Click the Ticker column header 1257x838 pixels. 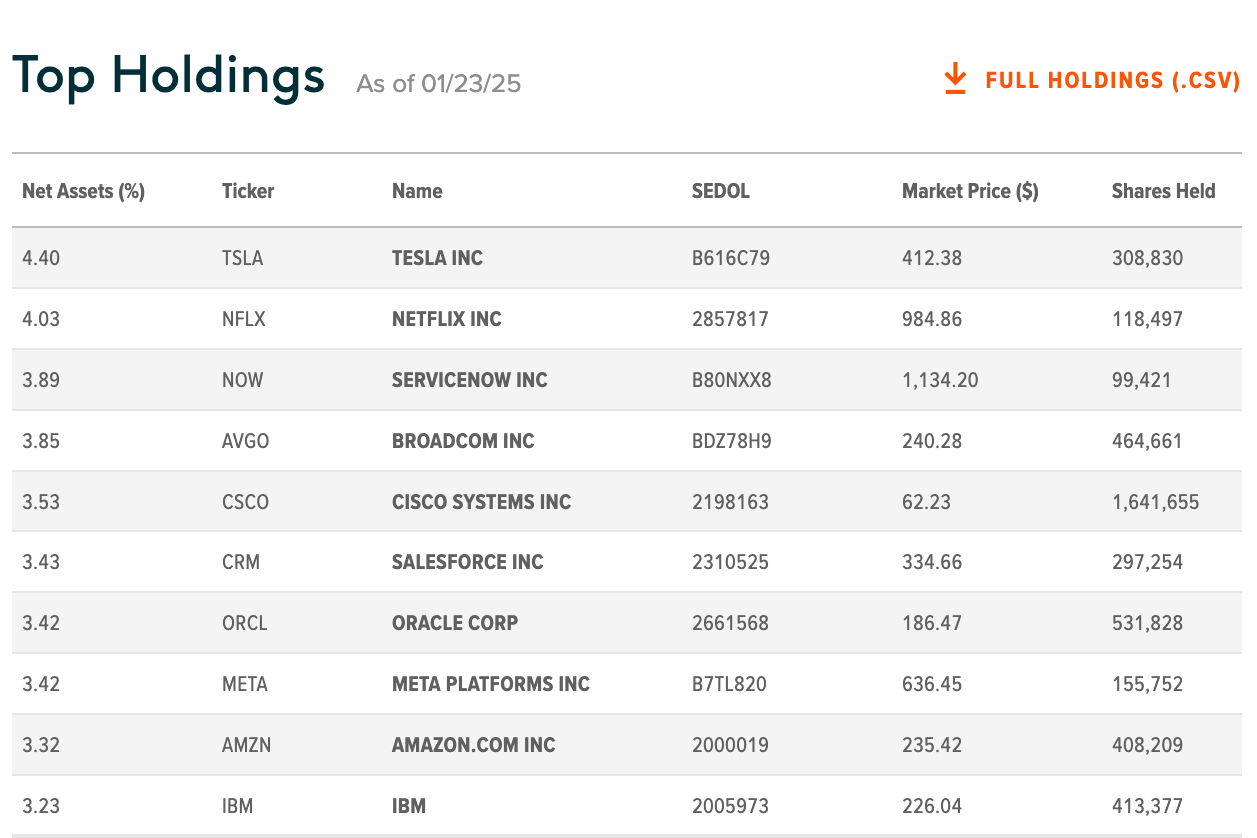coord(248,191)
